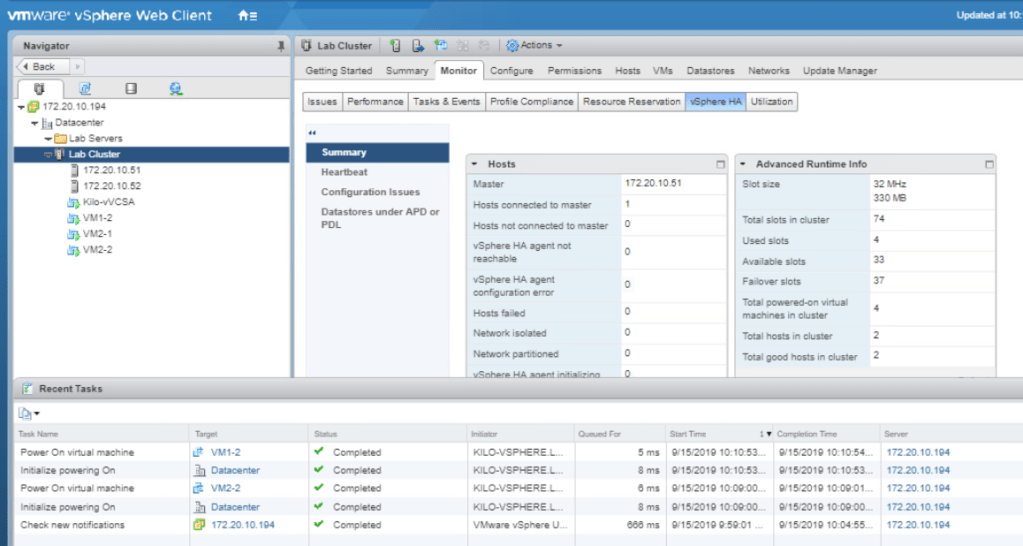Screen dimensions: 1023x546
Task: Select Heartbeat in the vSphere HA list
Action: point(344,172)
